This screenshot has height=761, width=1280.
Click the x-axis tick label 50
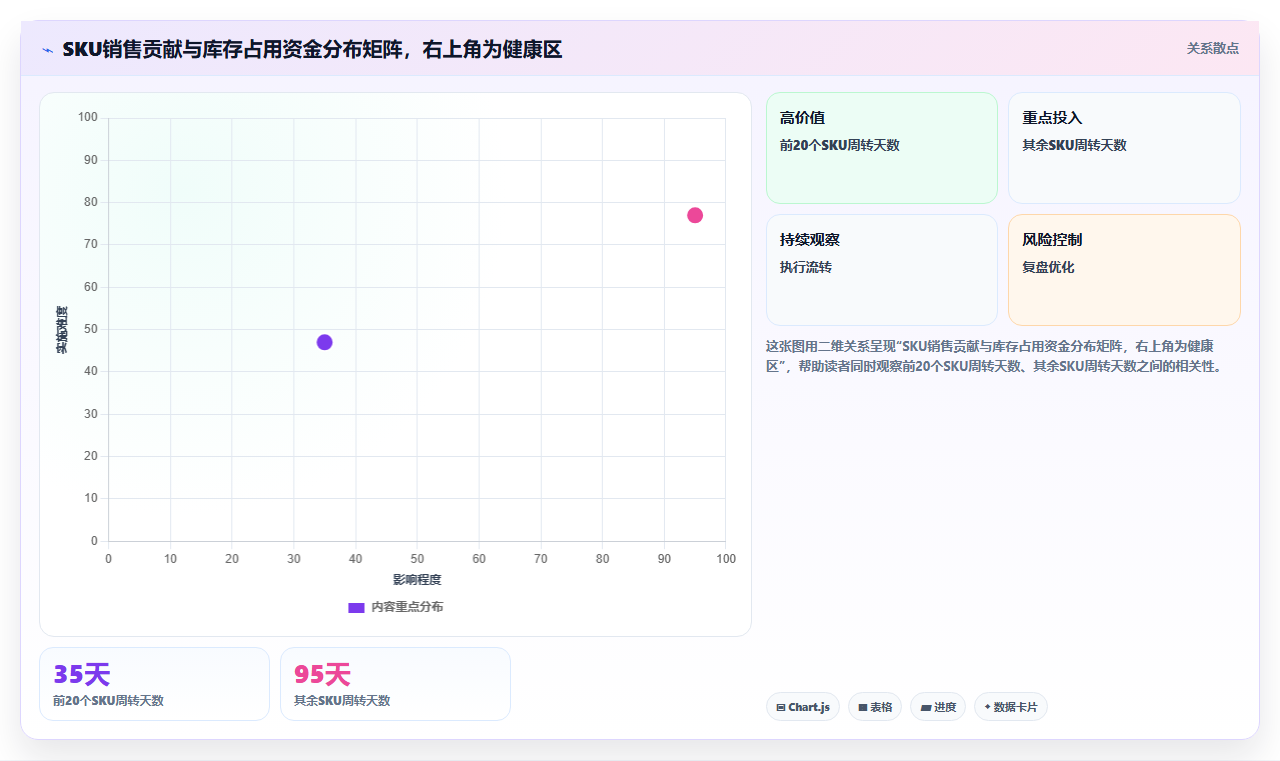[417, 558]
